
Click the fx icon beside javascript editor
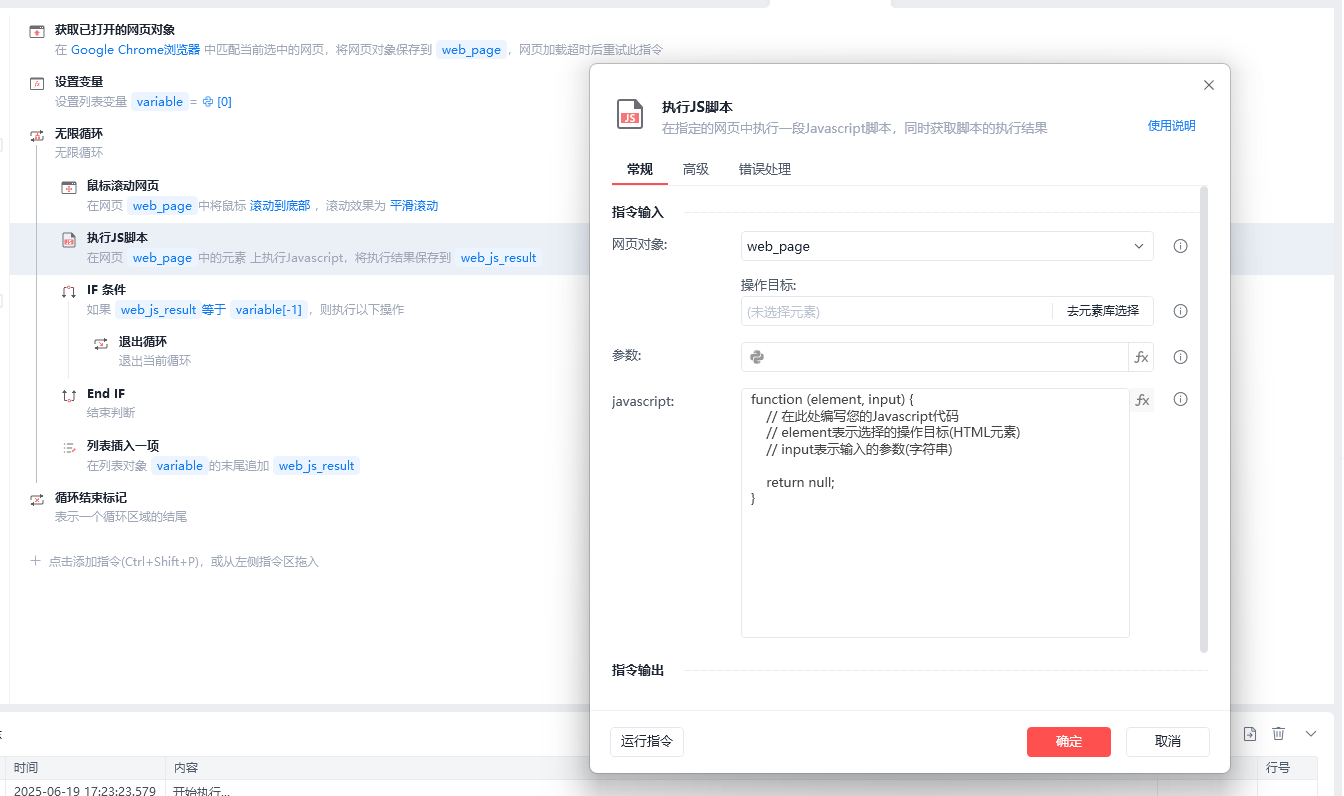coord(1141,400)
